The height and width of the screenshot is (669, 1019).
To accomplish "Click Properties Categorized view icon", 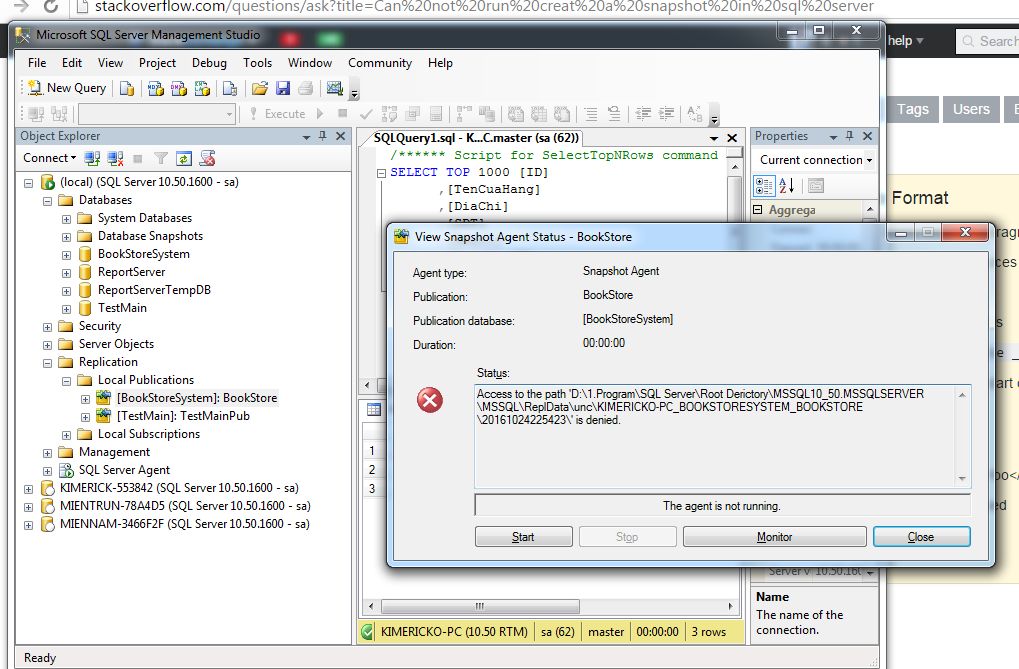I will point(764,186).
